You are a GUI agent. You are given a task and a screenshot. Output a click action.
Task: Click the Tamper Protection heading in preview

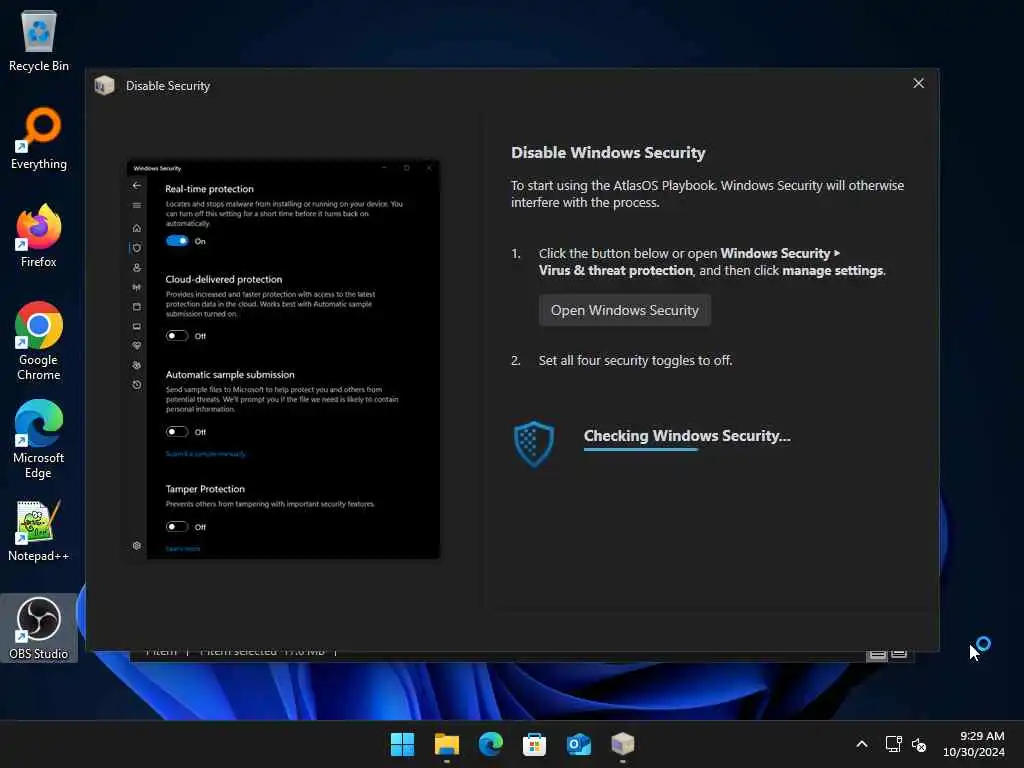pos(205,489)
